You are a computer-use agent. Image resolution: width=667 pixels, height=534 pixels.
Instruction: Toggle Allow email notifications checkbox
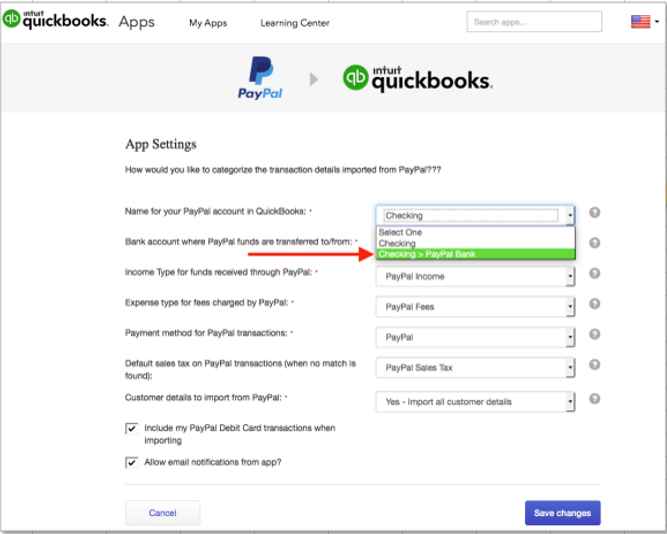[131, 462]
